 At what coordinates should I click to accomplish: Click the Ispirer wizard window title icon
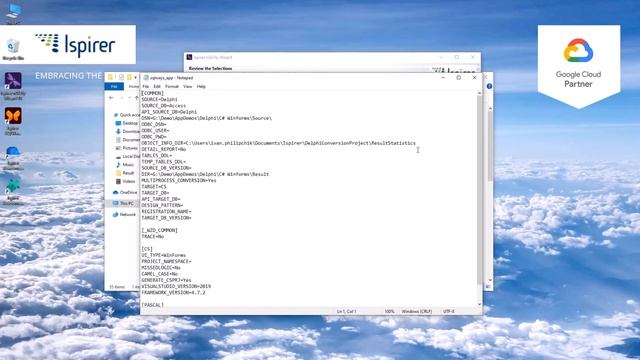point(189,58)
